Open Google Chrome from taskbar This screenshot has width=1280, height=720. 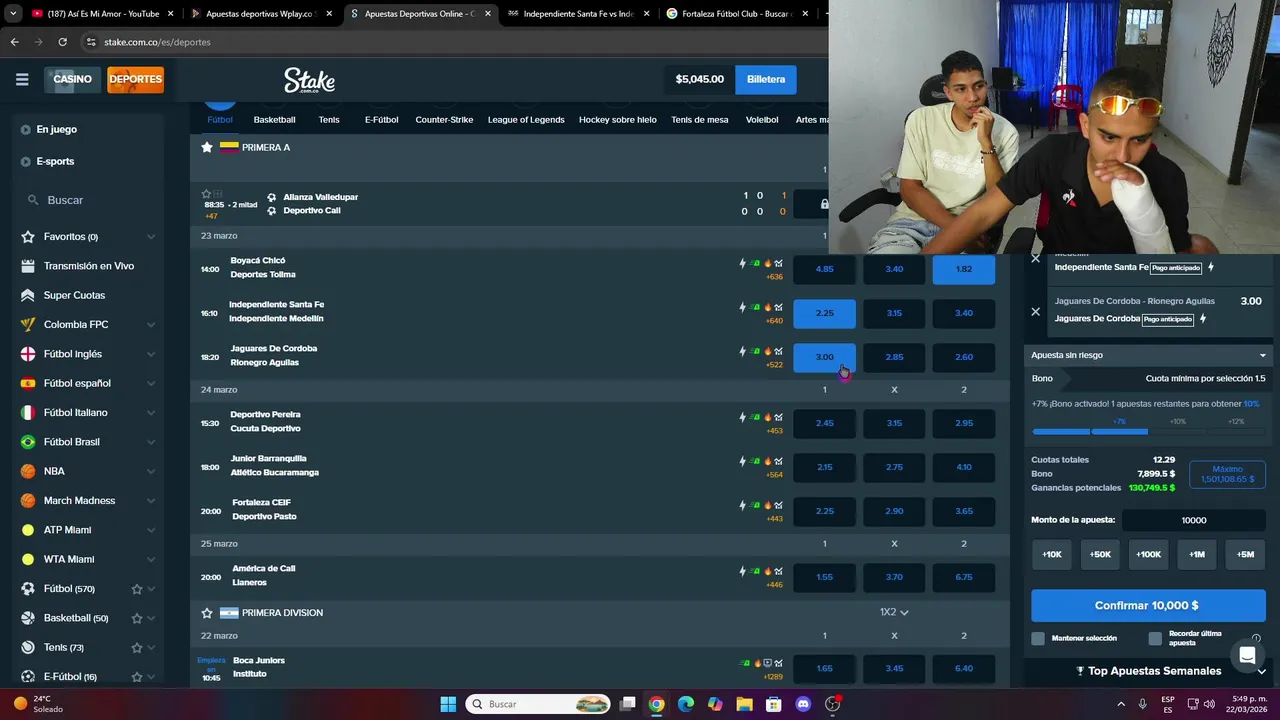pos(656,704)
